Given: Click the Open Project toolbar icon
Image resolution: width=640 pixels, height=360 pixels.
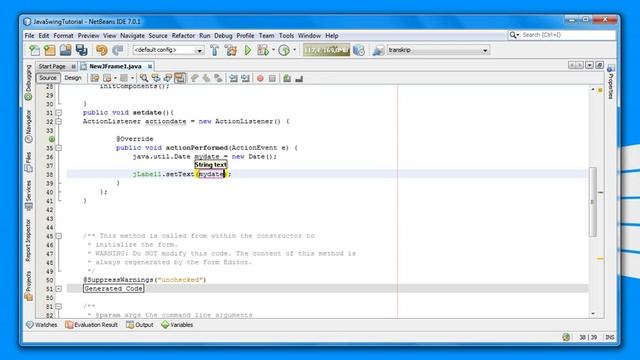Looking at the screenshot, I should [65, 50].
